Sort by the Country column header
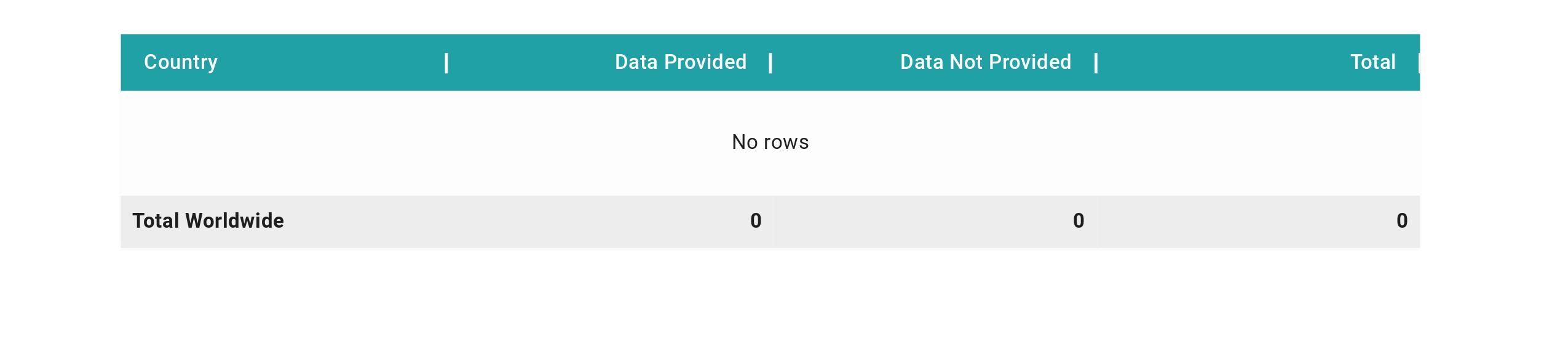The width and height of the screenshot is (1568, 352). coord(180,62)
